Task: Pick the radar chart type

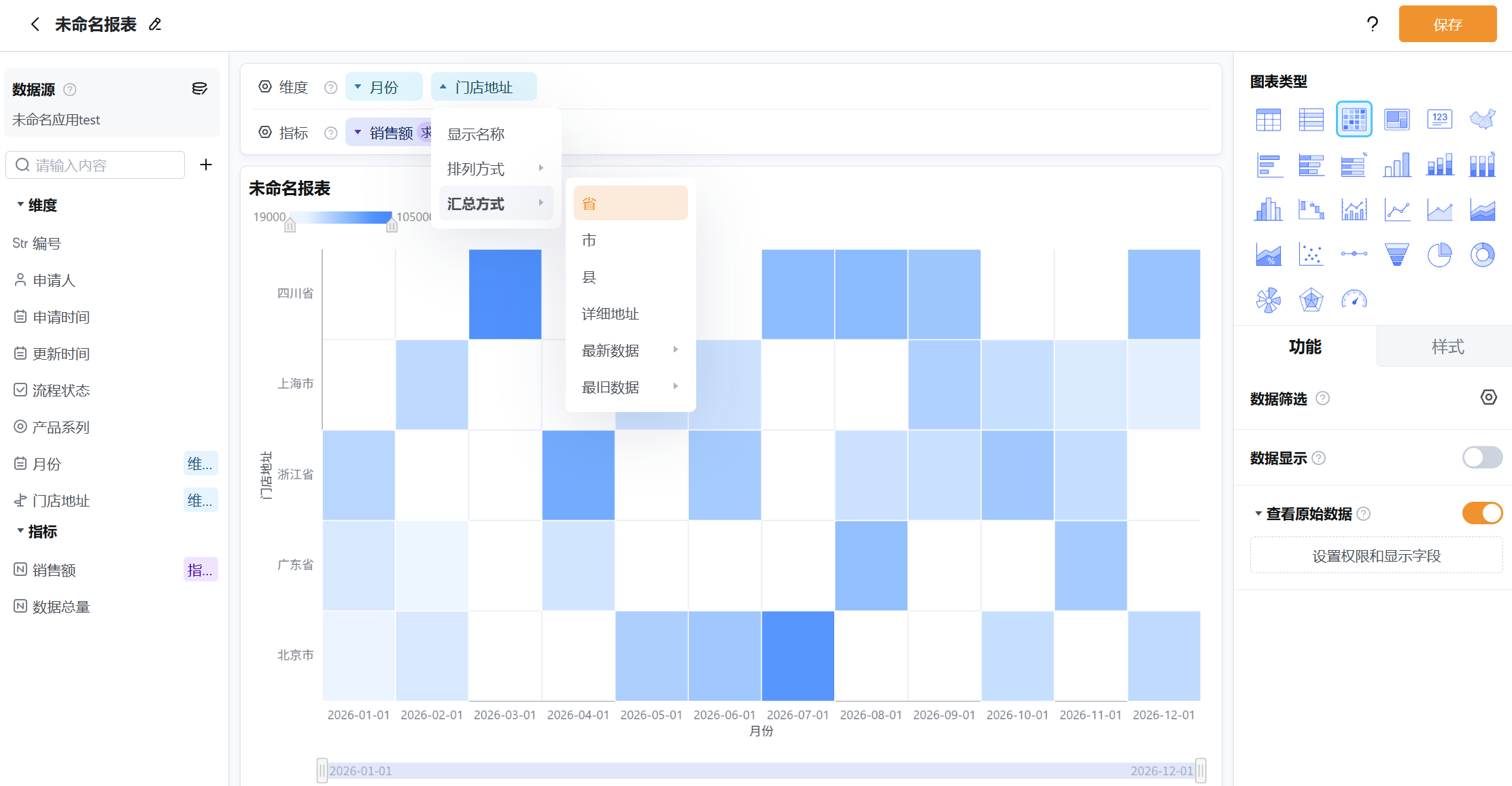Action: click(x=1311, y=300)
